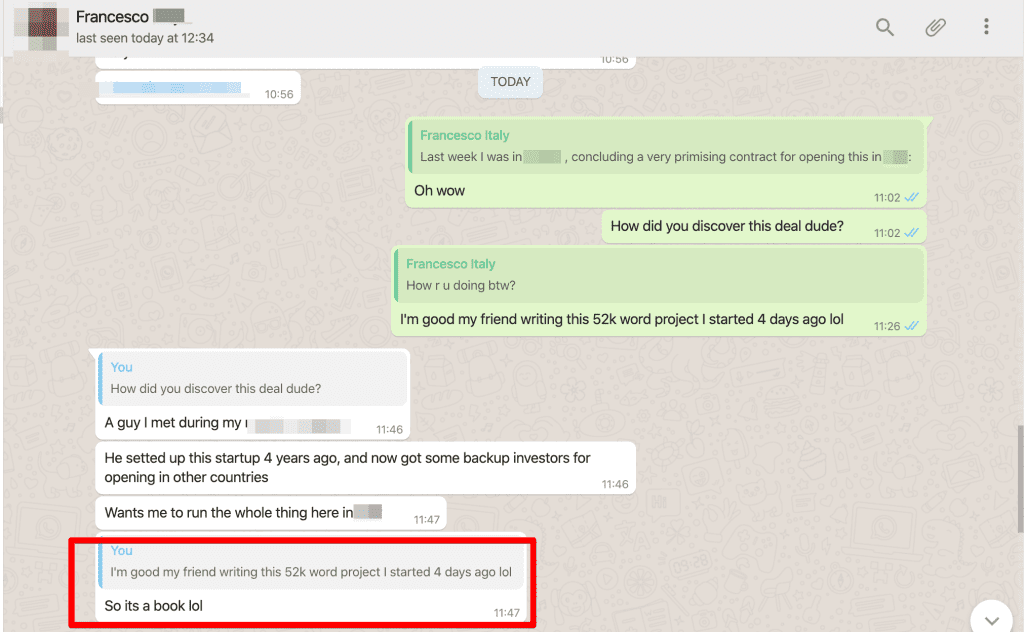Click the scroll-to-bottom chevron button
Image resolution: width=1024 pixels, height=632 pixels.
point(991,620)
